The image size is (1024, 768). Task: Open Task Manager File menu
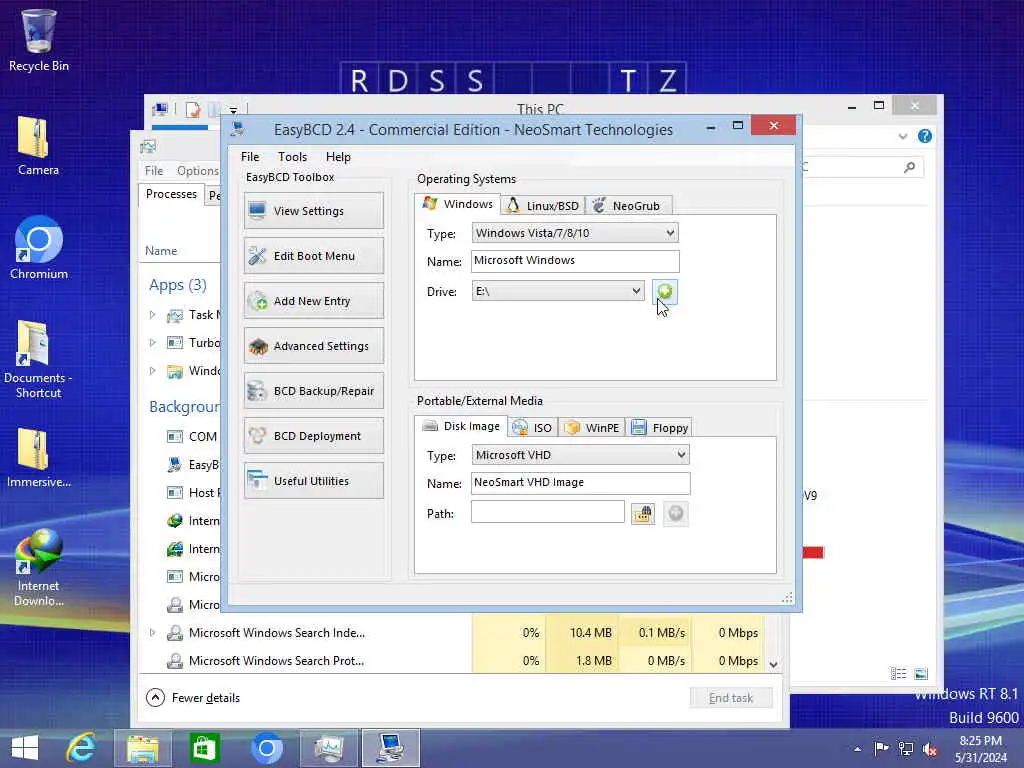point(154,170)
